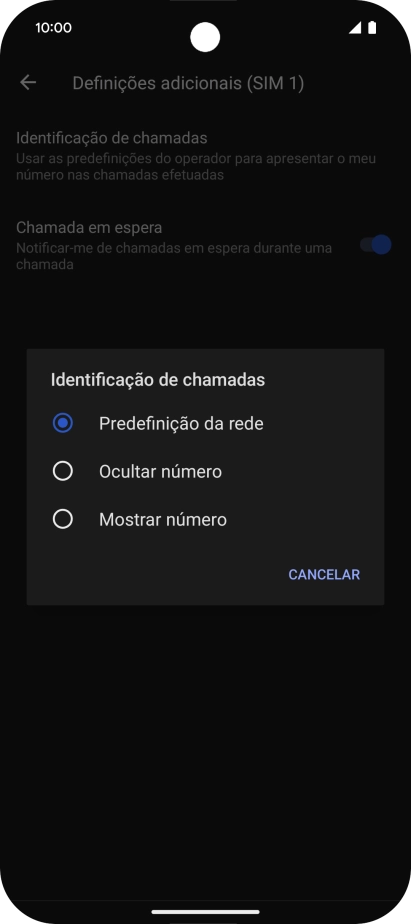Toggle the Chamada em espera switch

[x=376, y=245]
